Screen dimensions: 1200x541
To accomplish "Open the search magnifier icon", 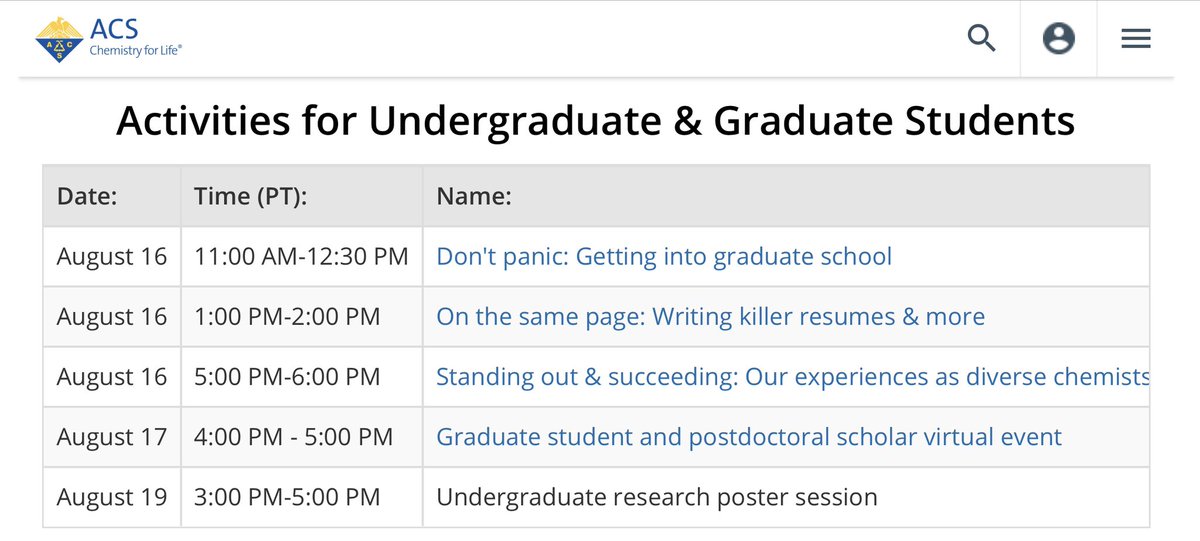I will (x=982, y=39).
